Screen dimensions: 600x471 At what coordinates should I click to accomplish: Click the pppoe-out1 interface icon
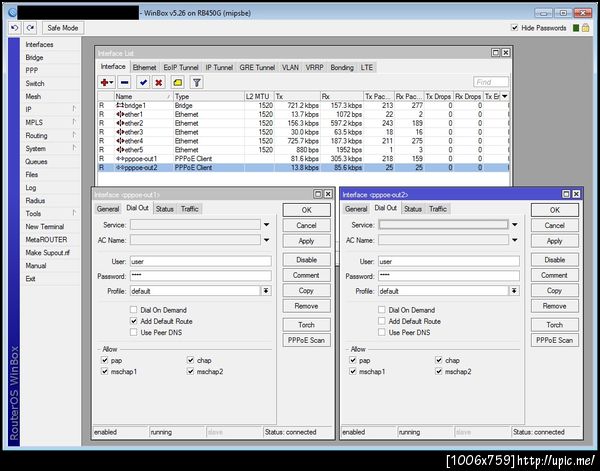coord(120,158)
